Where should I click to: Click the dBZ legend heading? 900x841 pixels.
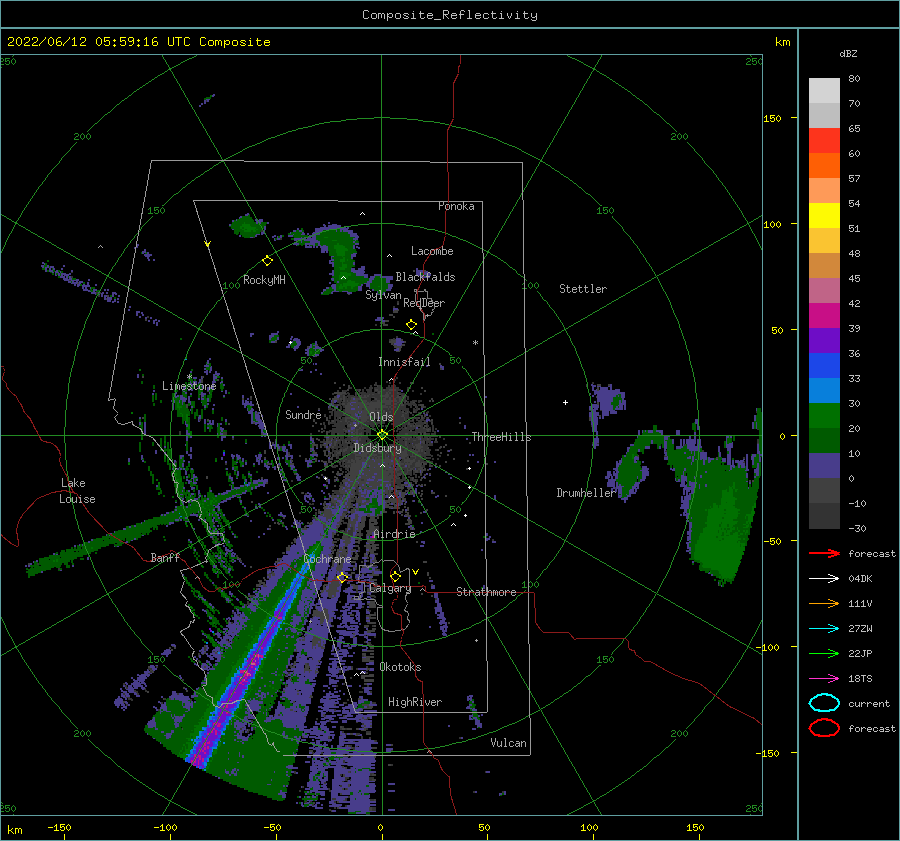pyautogui.click(x=848, y=53)
